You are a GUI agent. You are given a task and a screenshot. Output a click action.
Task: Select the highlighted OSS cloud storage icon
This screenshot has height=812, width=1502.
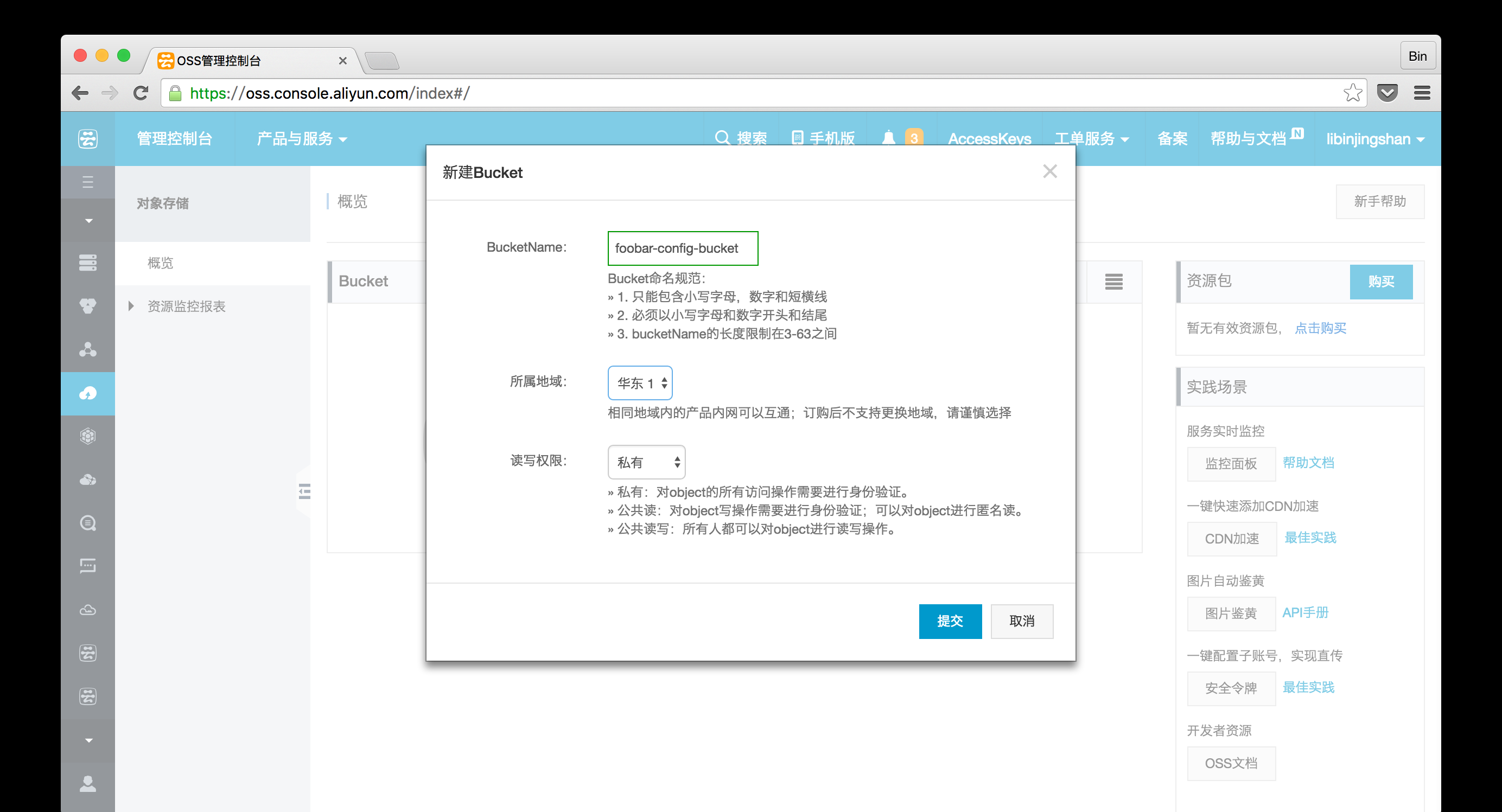pyautogui.click(x=88, y=393)
